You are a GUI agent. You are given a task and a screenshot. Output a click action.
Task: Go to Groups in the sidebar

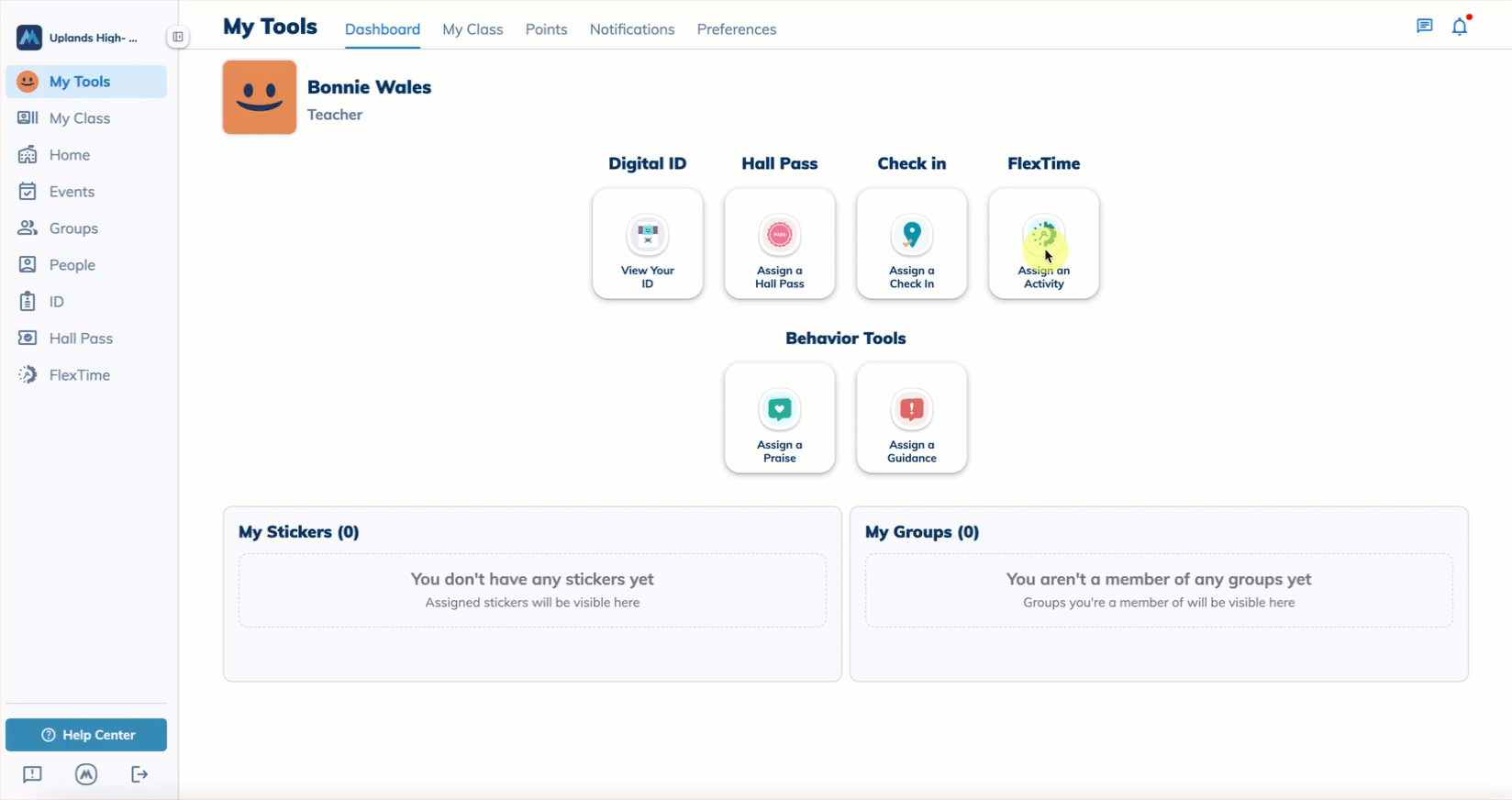point(73,228)
